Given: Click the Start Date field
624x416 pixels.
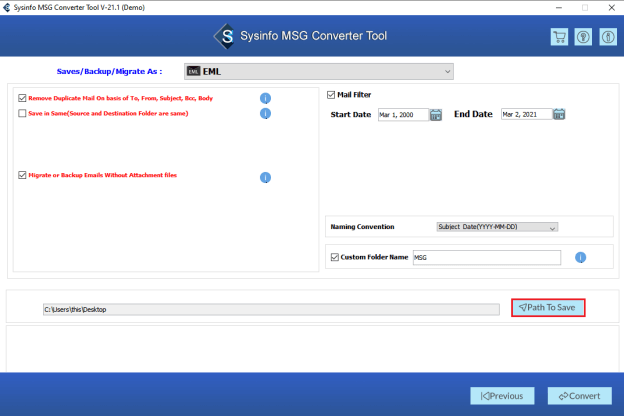Looking at the screenshot, I should point(403,115).
